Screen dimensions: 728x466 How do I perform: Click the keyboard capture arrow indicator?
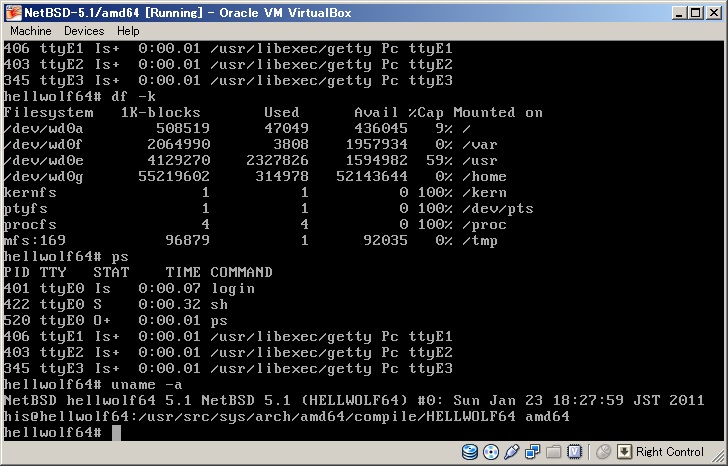625,452
